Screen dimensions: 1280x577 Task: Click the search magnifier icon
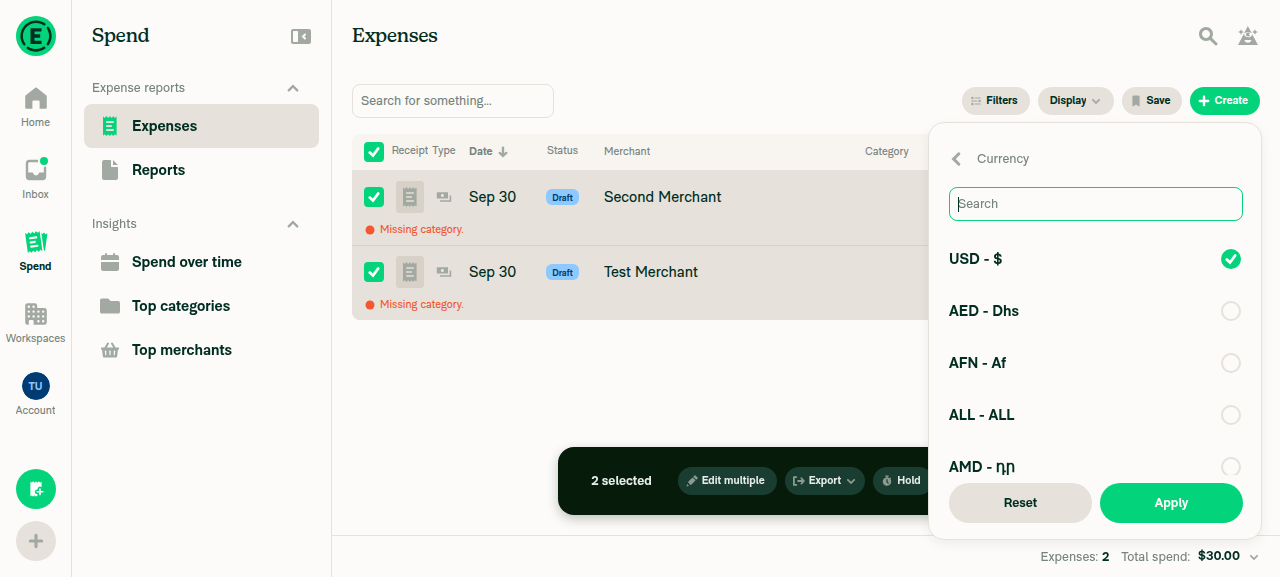click(1208, 36)
